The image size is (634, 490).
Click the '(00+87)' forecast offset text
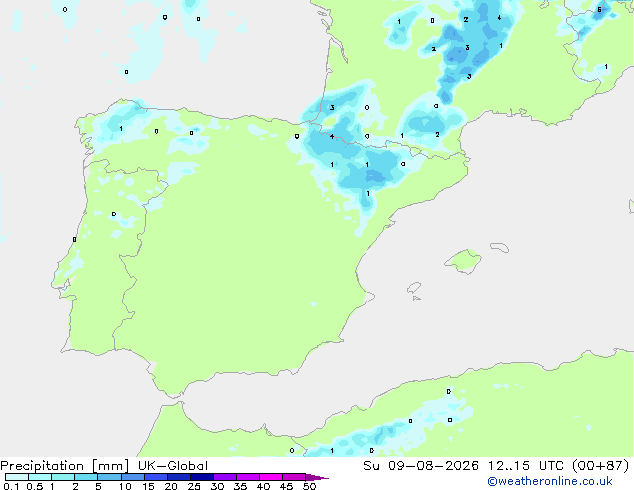(601, 466)
